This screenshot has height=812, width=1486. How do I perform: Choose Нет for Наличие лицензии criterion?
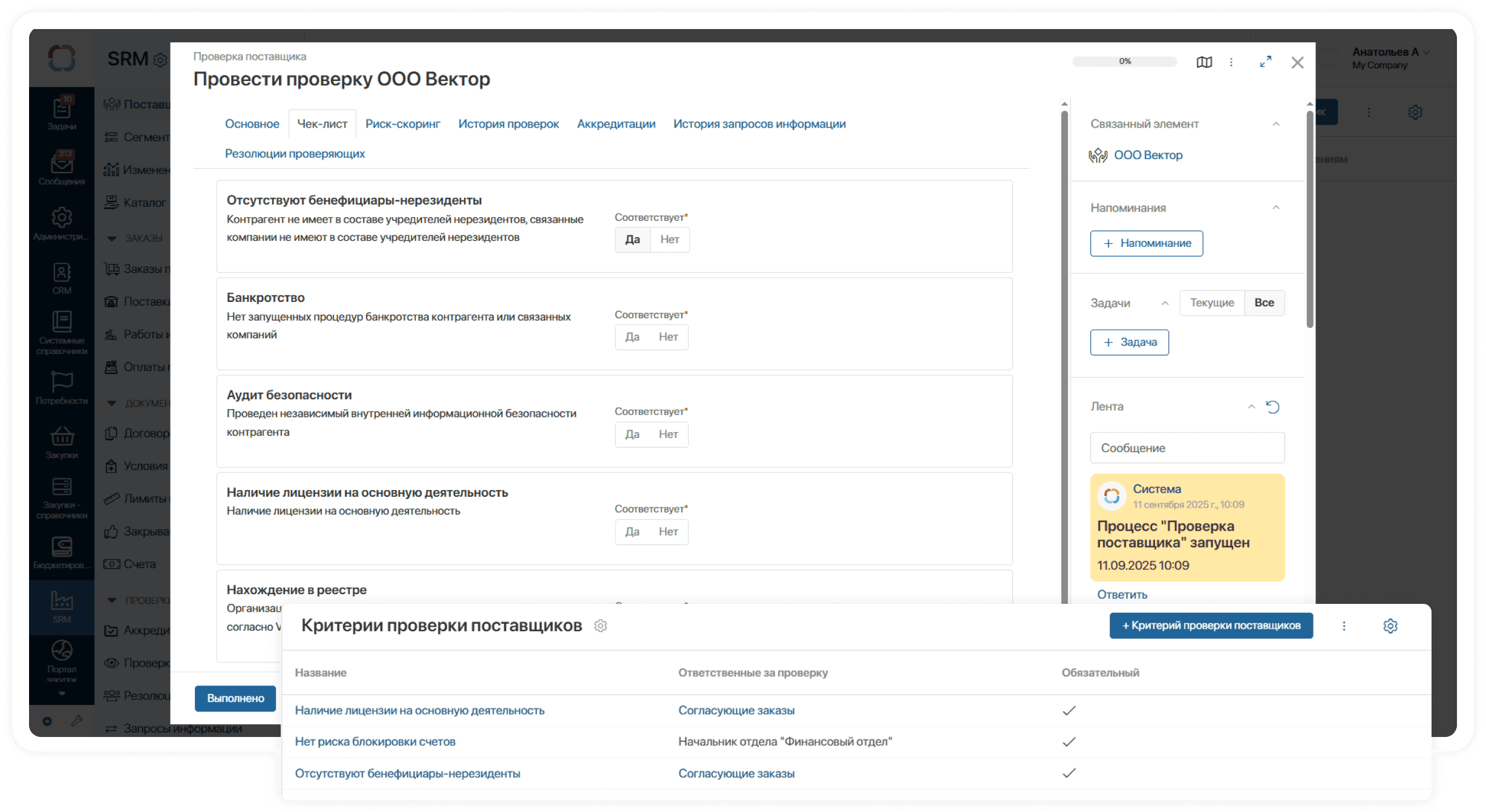tap(668, 532)
